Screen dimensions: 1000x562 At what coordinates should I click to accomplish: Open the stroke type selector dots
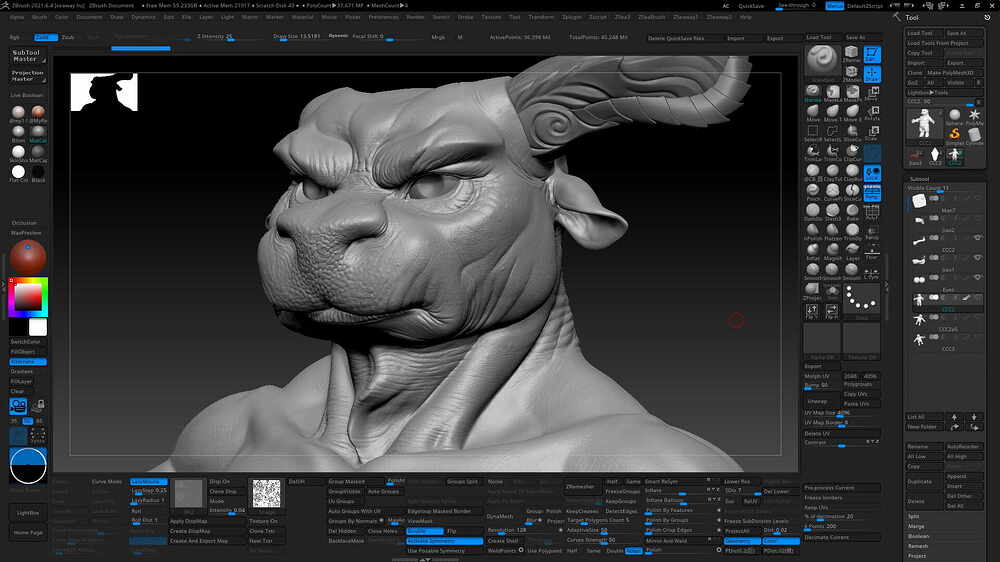coord(862,299)
